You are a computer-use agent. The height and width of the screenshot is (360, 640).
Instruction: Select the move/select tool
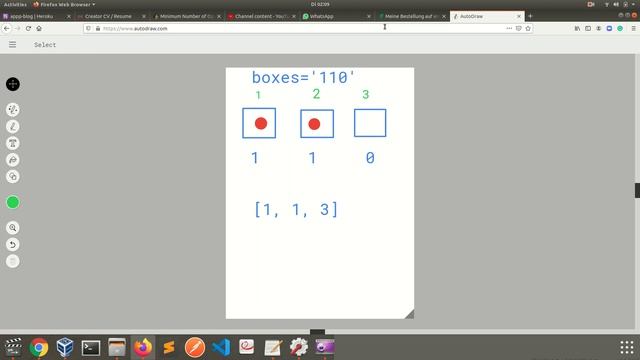(13, 84)
